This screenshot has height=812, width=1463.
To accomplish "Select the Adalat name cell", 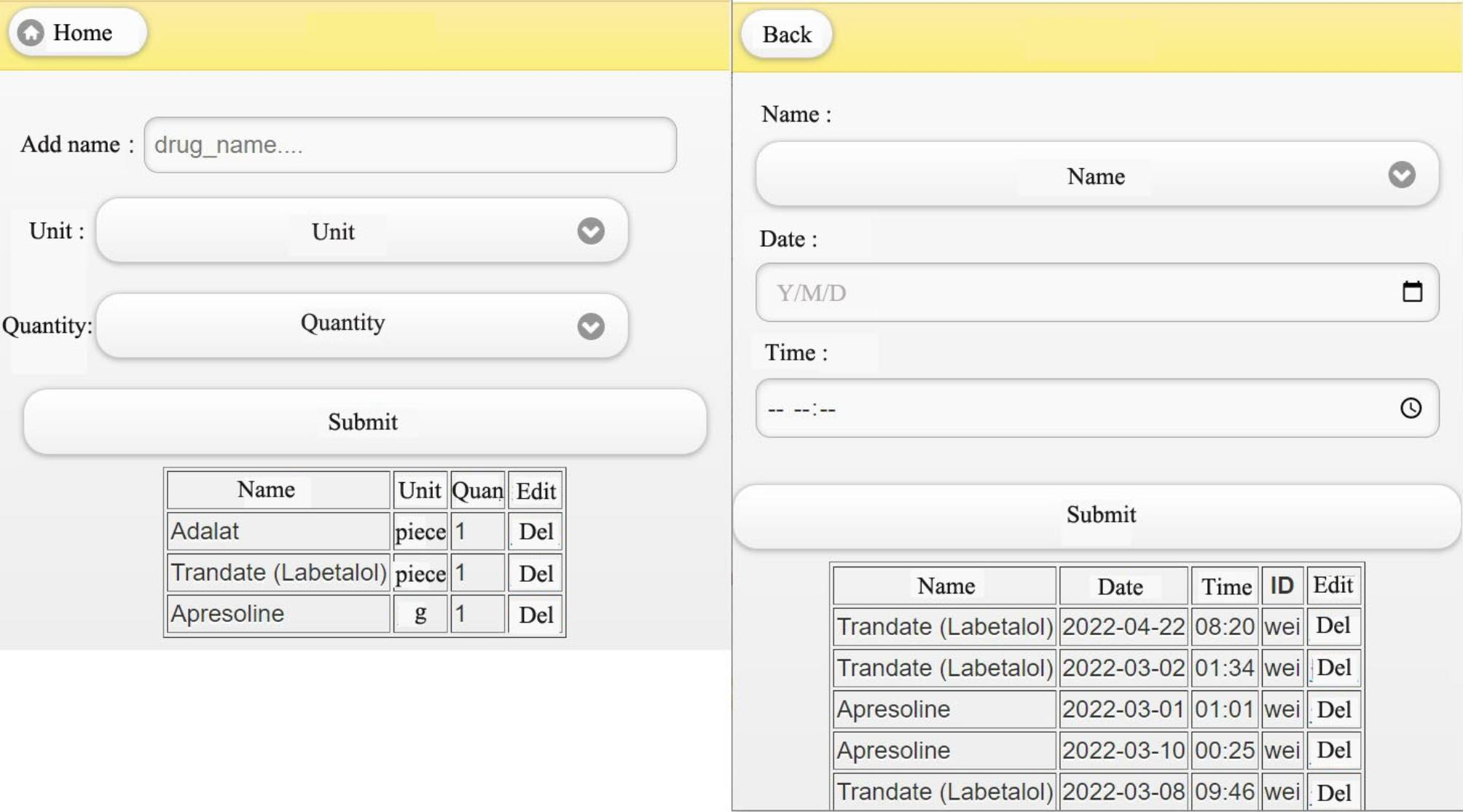I will [278, 532].
